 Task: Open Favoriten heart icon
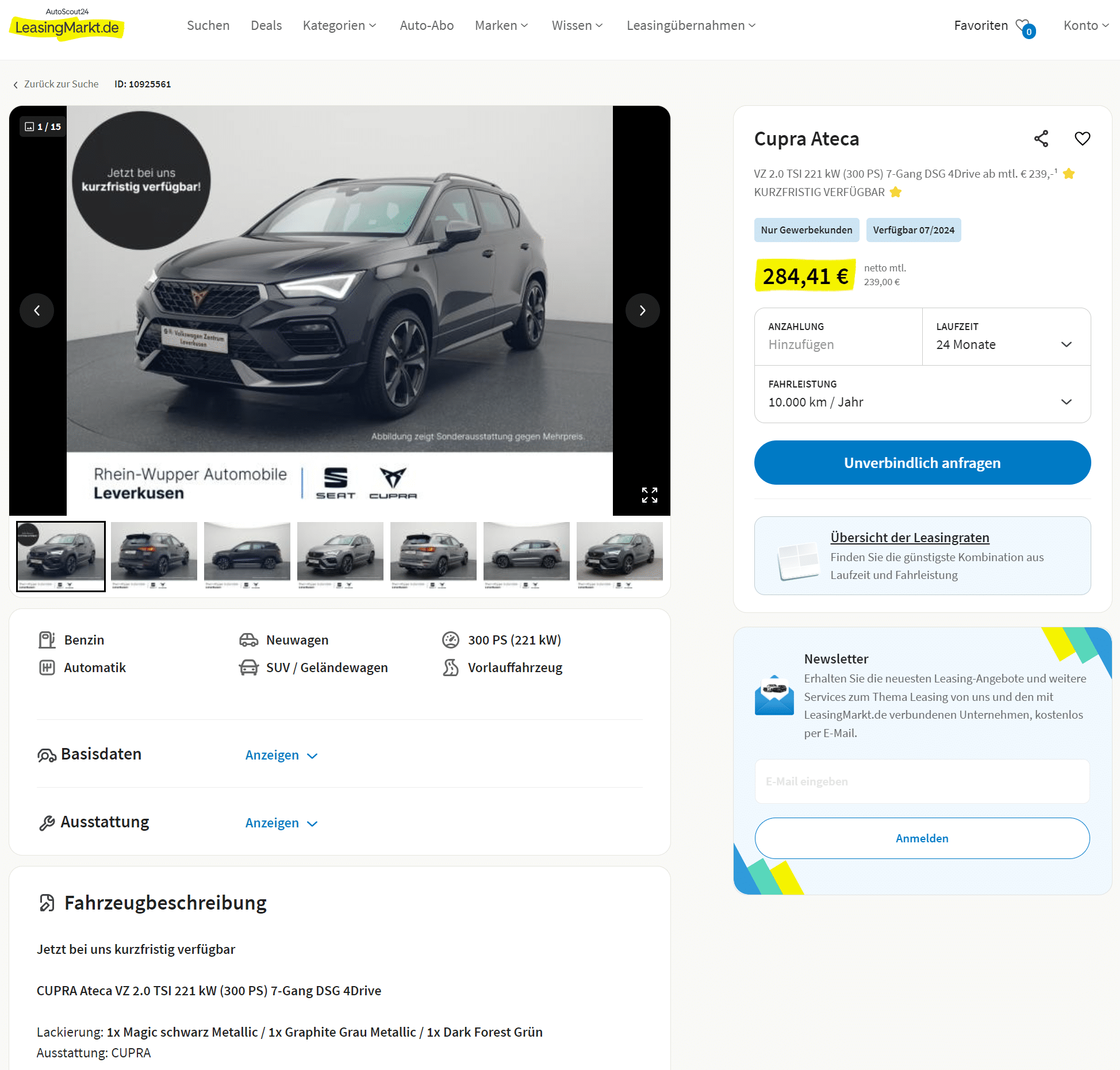[x=1025, y=27]
